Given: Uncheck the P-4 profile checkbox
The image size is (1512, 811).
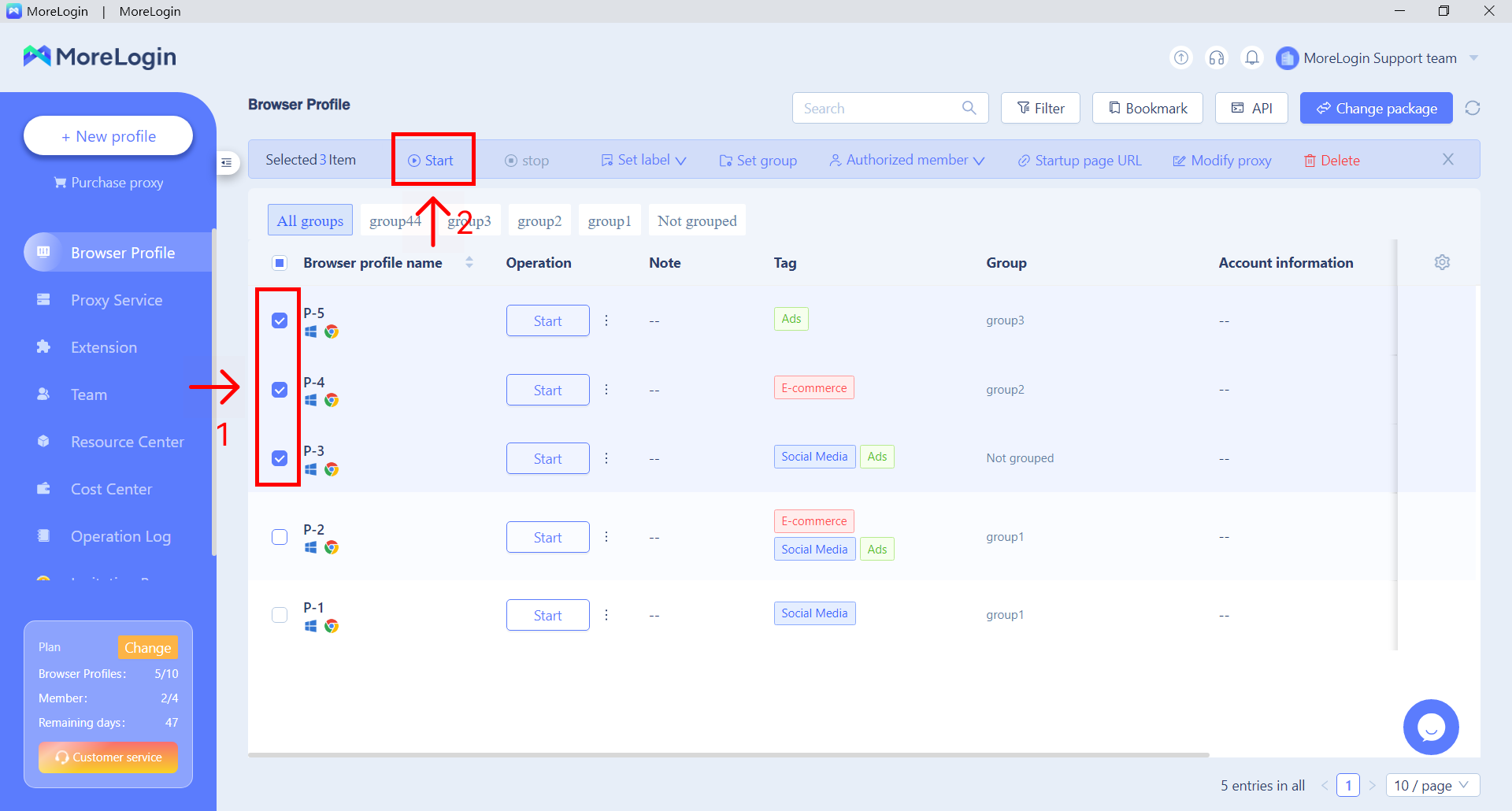Looking at the screenshot, I should 280,390.
